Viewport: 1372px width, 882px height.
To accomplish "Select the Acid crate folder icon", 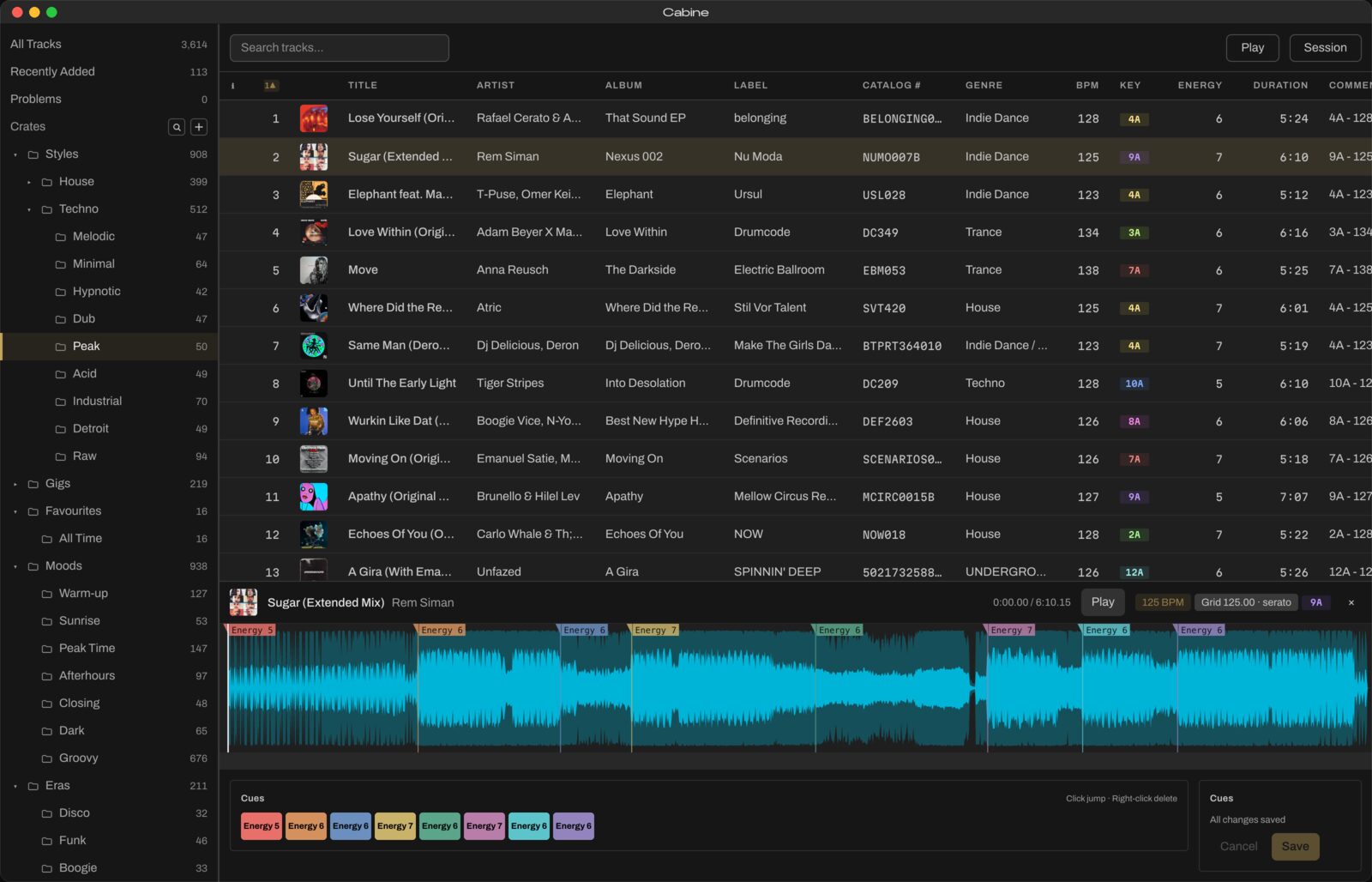I will coord(61,374).
